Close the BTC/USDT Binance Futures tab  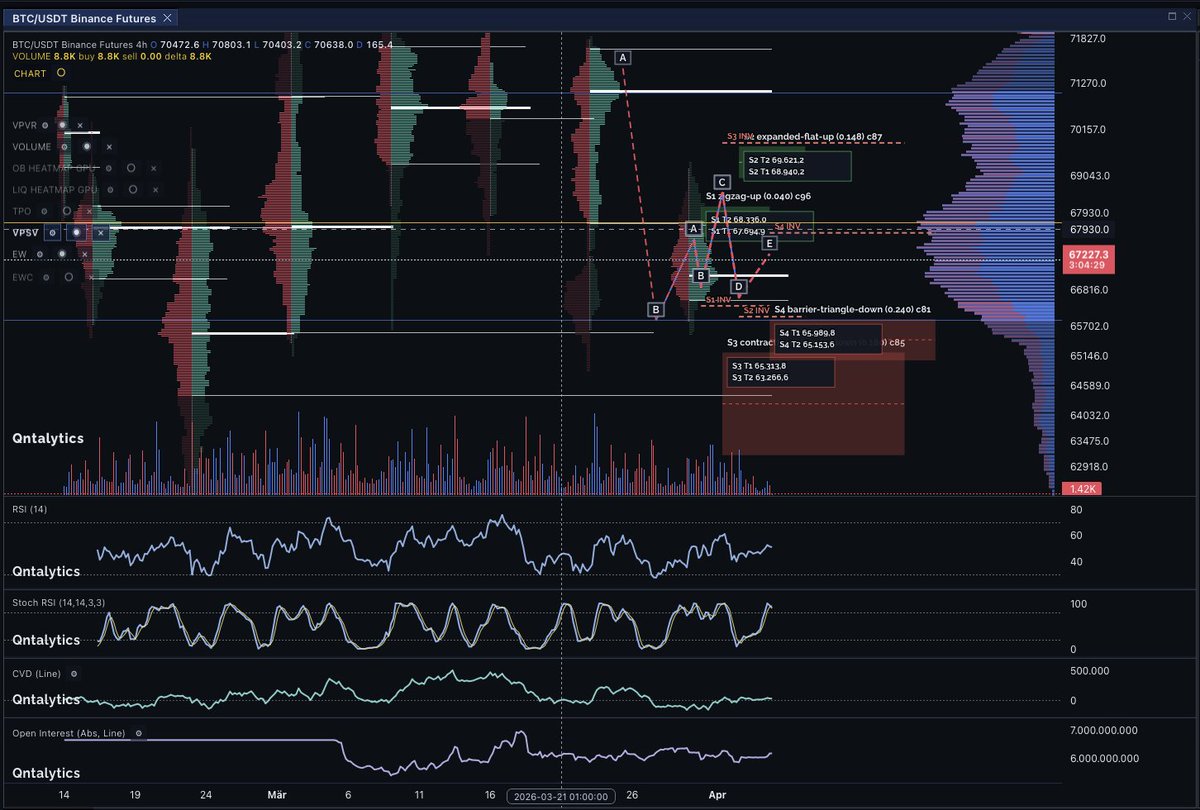[167, 18]
